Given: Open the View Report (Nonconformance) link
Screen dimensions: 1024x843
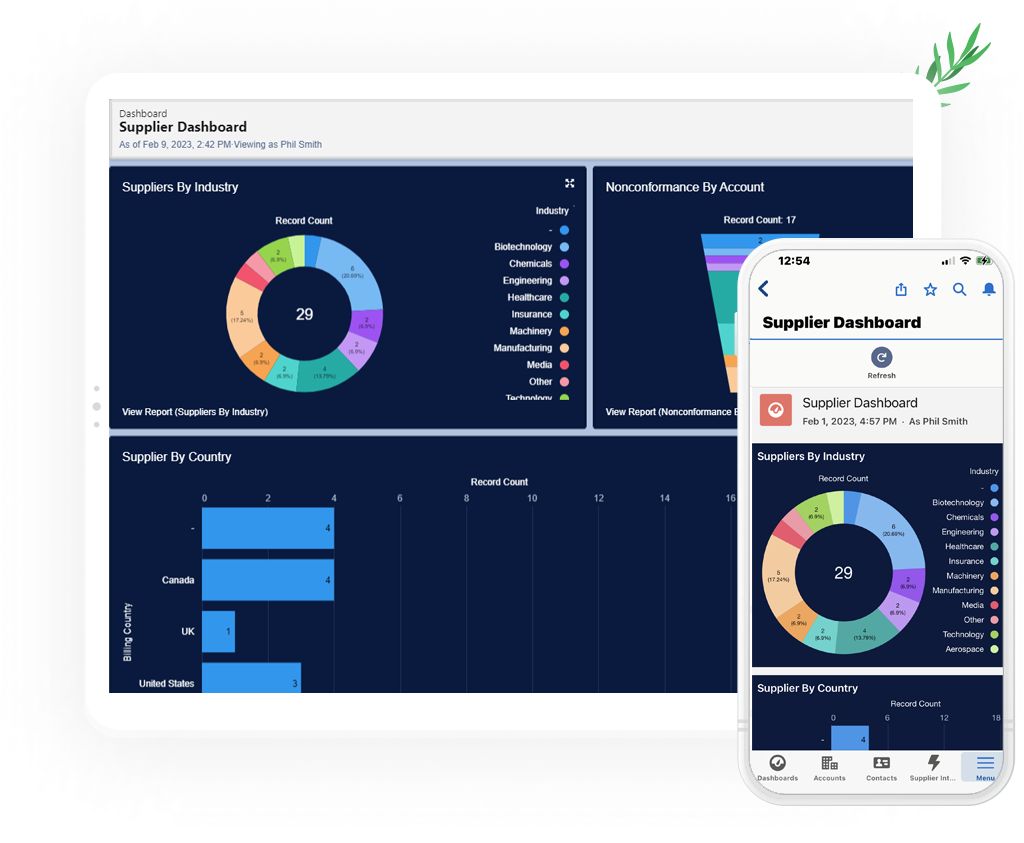Looking at the screenshot, I should (668, 411).
